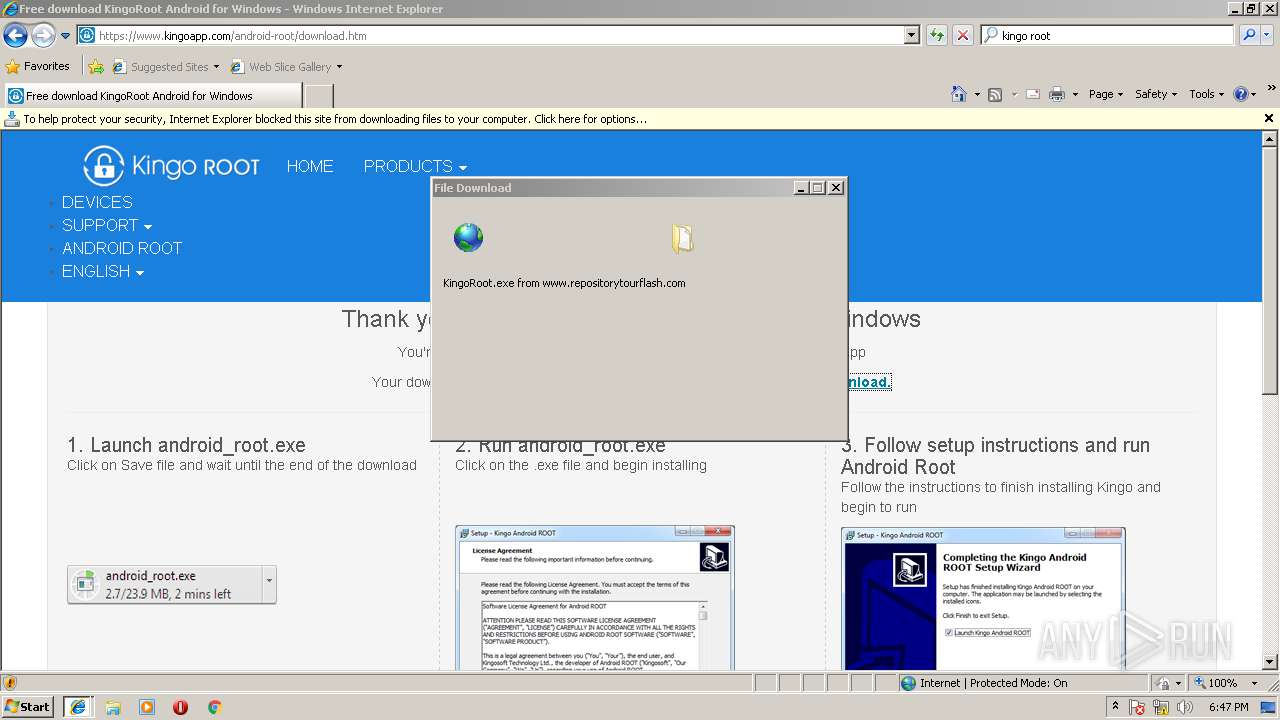
Task: Close the yellow information bar
Action: pyautogui.click(x=1269, y=118)
